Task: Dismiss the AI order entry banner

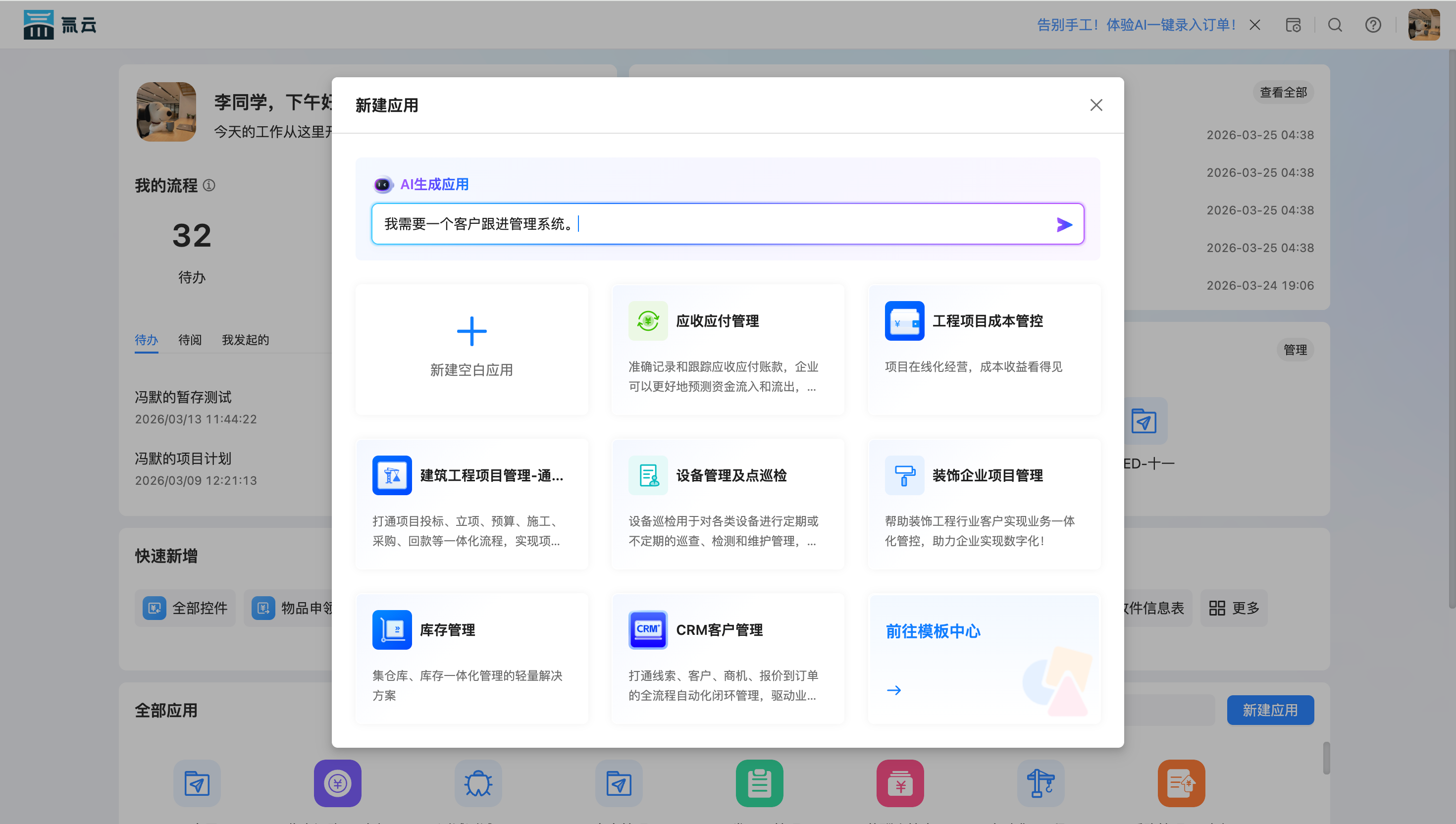Action: coord(1254,25)
